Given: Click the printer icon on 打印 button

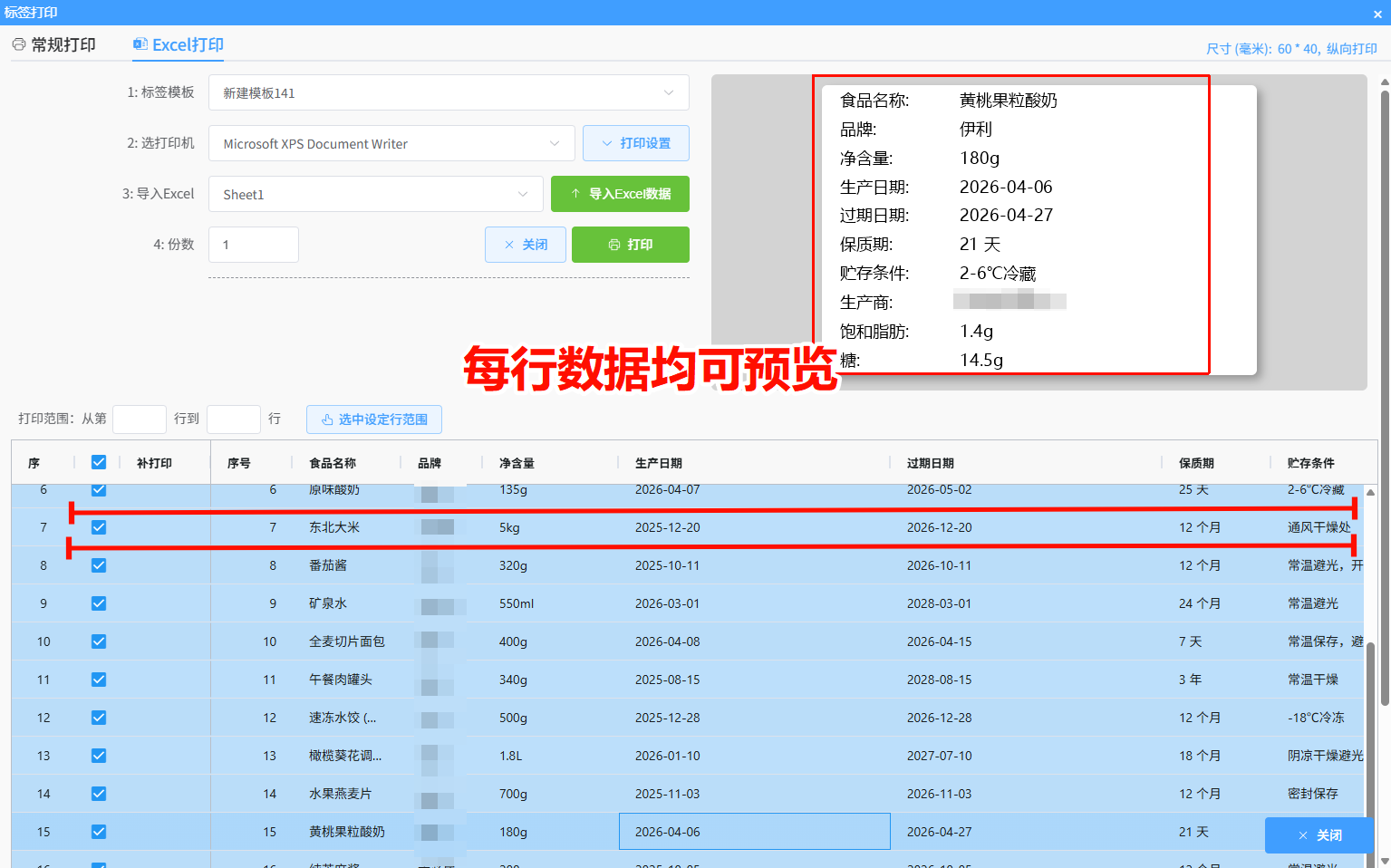Looking at the screenshot, I should point(614,245).
